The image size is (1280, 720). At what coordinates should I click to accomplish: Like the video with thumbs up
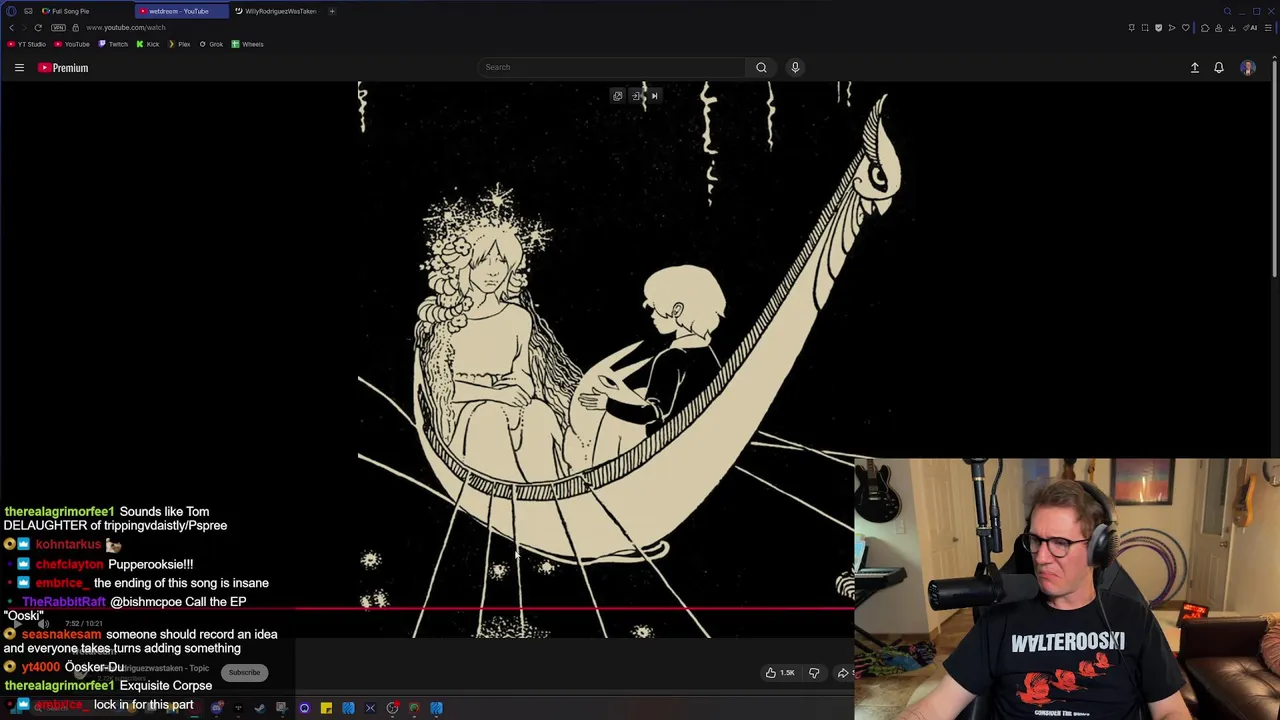(x=780, y=673)
